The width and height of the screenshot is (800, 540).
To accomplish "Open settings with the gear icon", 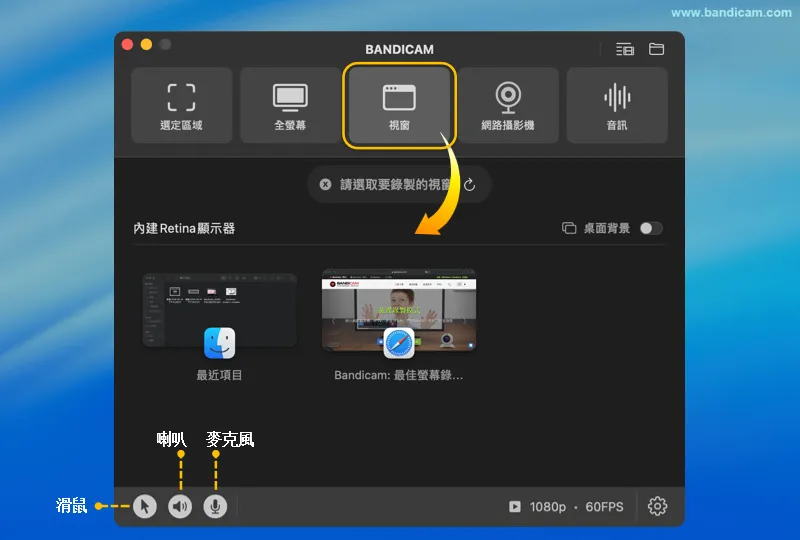I will point(657,506).
